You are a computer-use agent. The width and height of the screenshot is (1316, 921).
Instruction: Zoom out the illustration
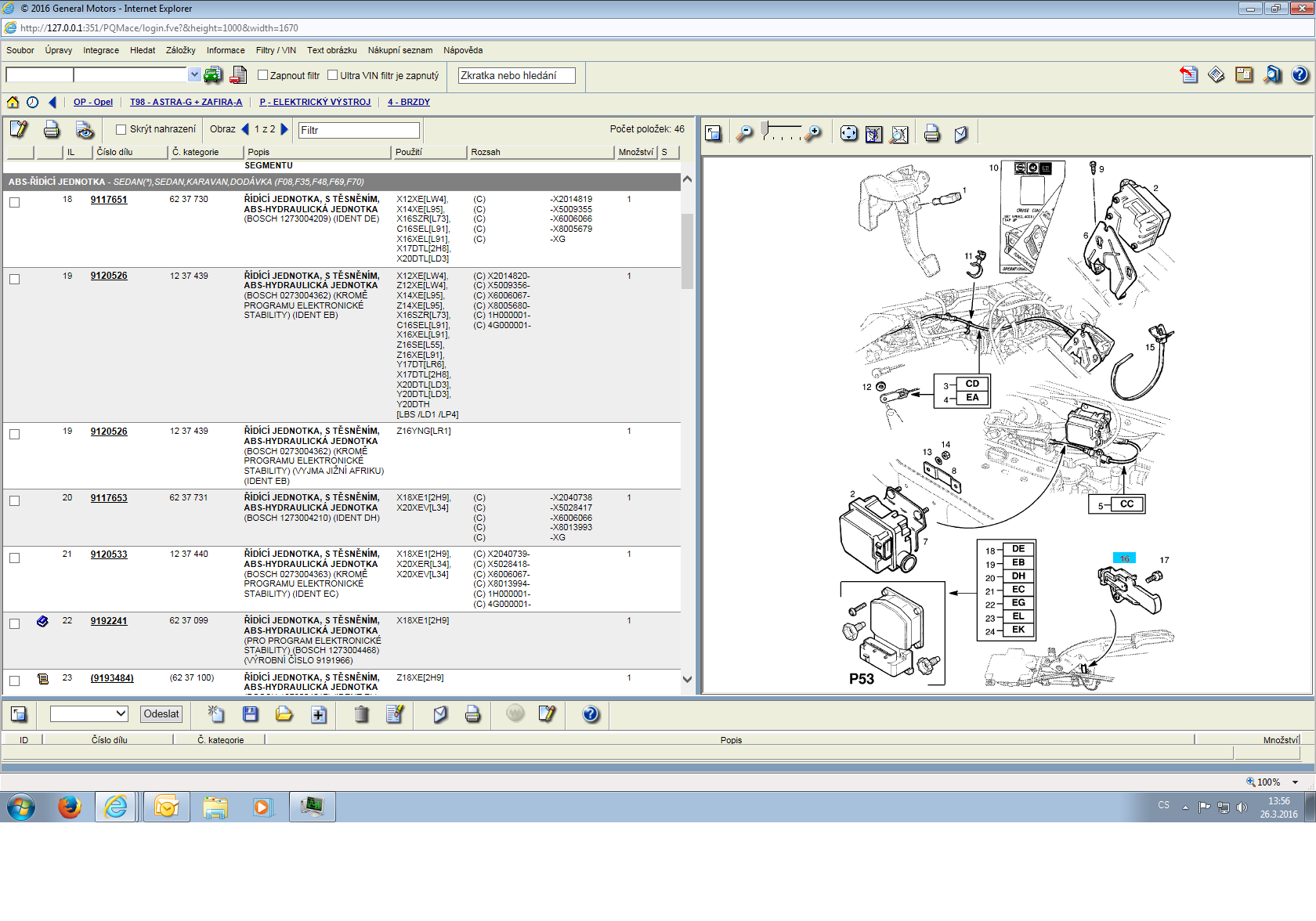[745, 134]
